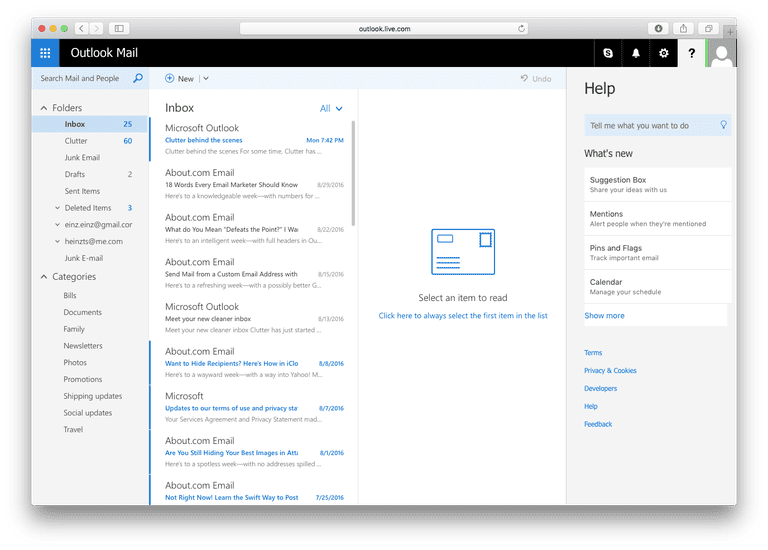Click the search magnifier icon

[138, 78]
